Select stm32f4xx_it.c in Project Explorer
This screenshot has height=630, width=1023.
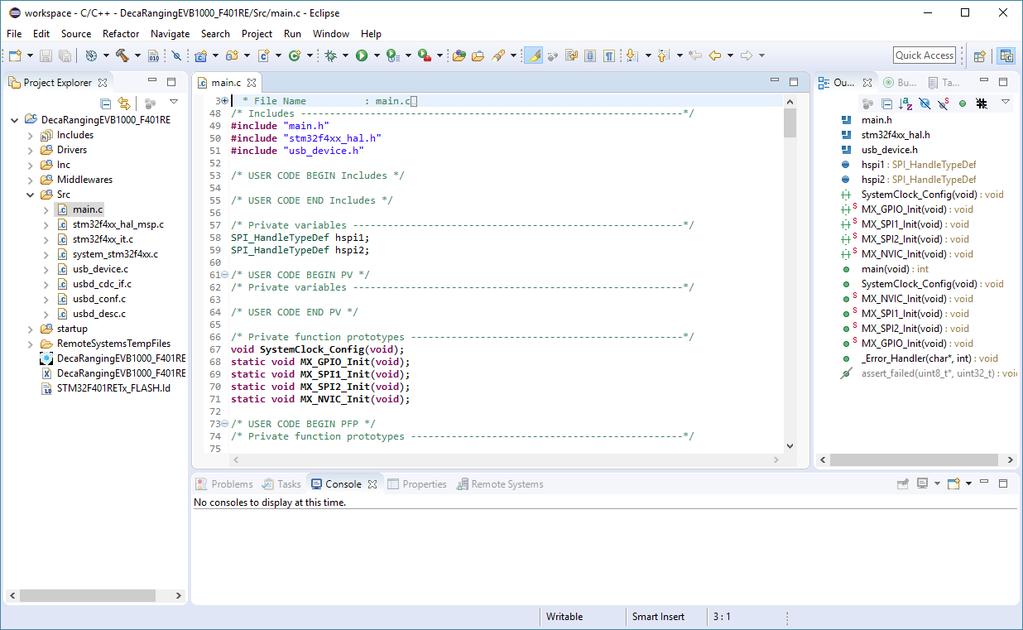coord(102,239)
